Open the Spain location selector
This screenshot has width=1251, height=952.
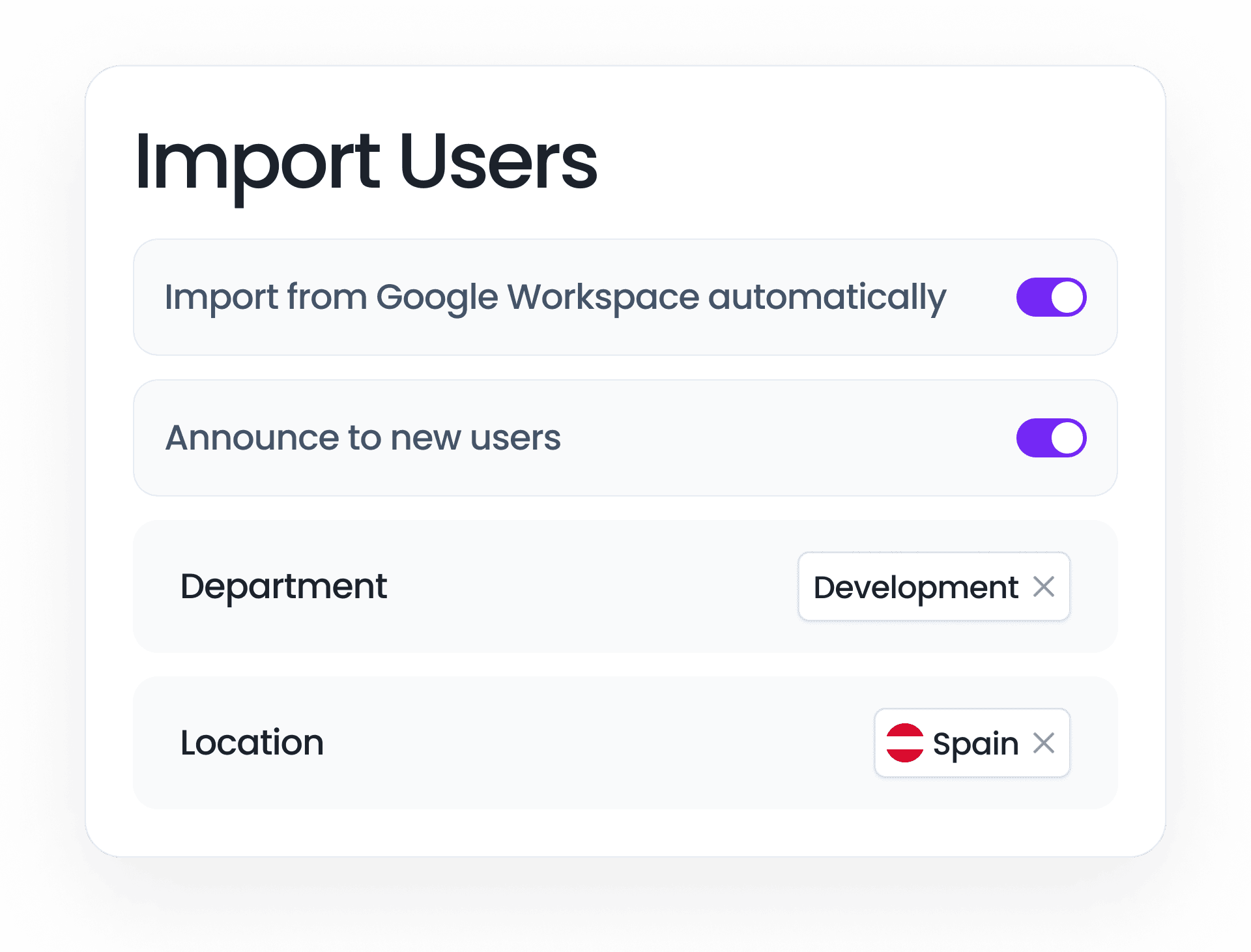pyautogui.click(x=971, y=743)
